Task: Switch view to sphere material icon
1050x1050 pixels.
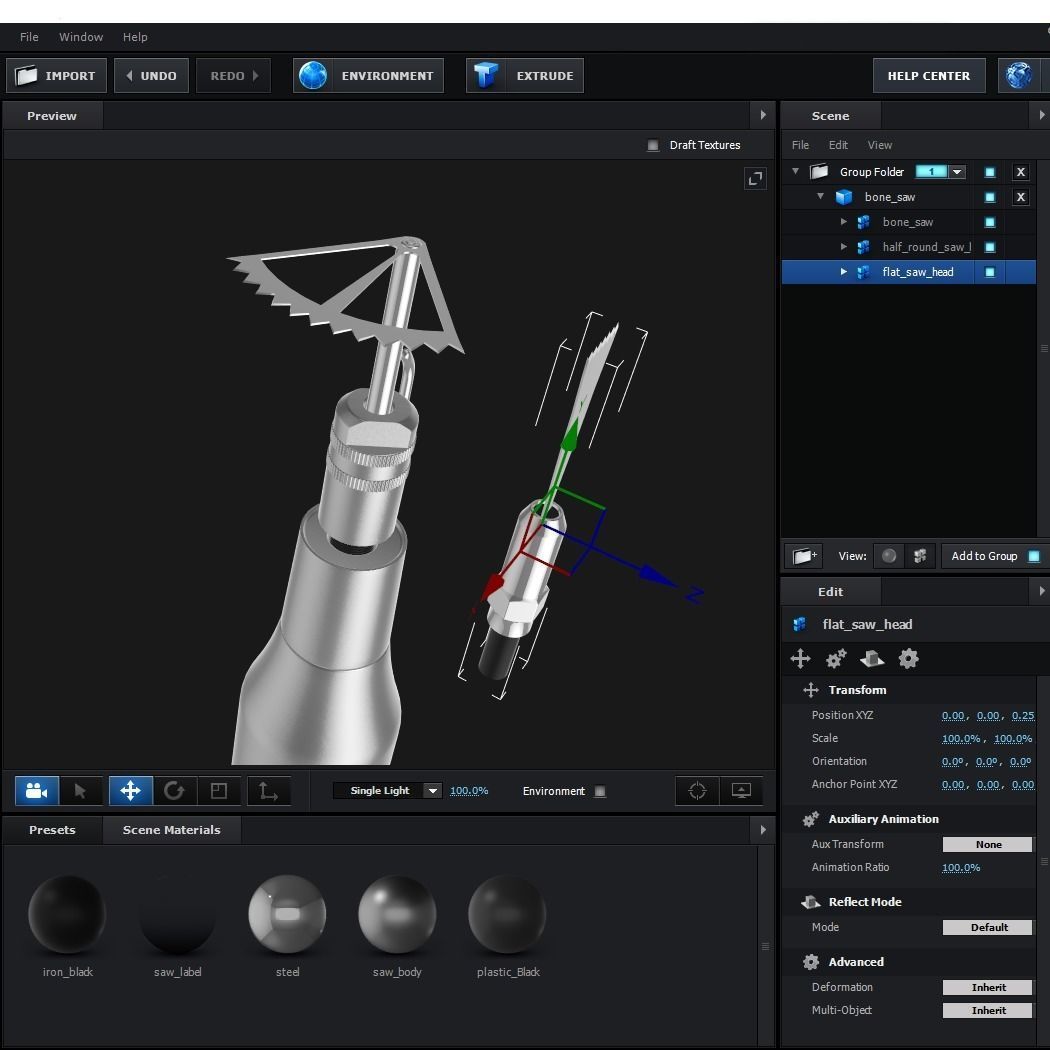Action: (x=889, y=556)
